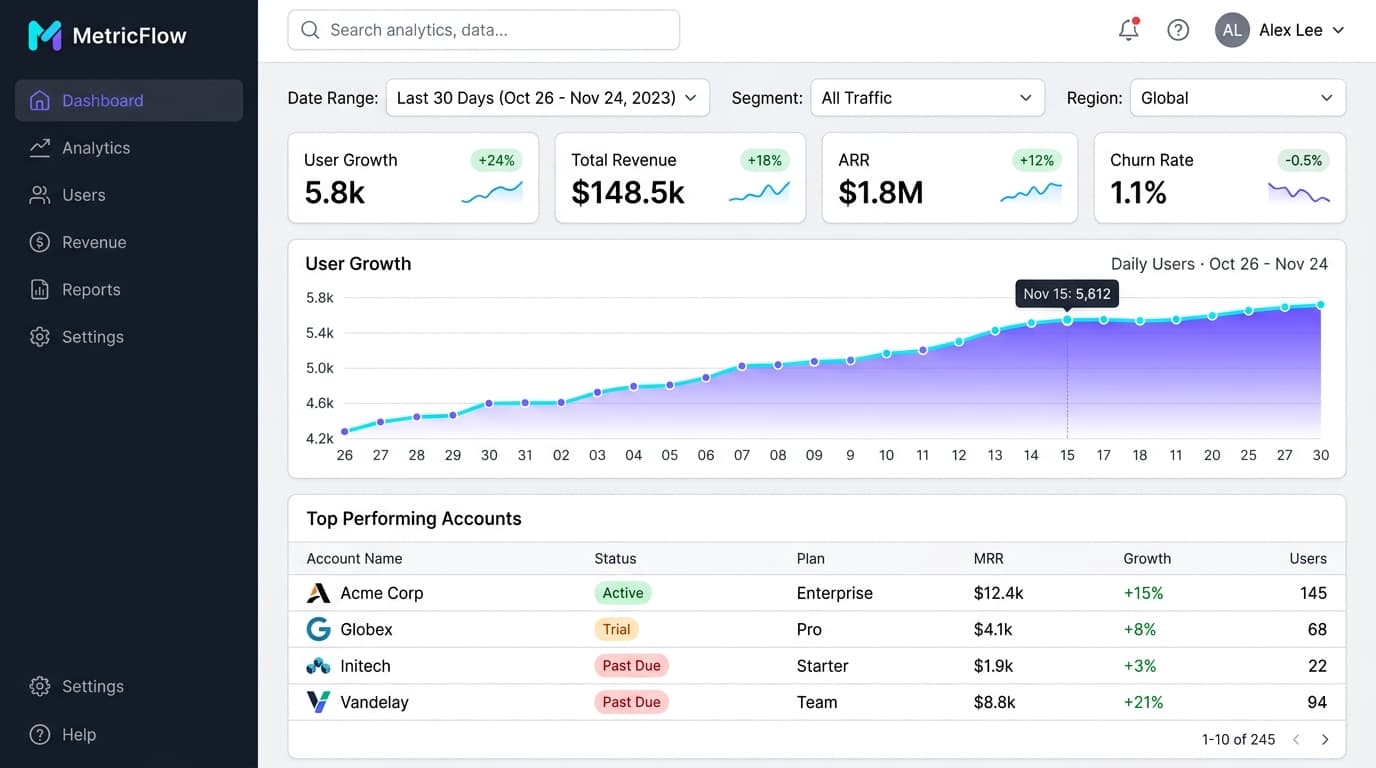Click the Alex Lee user name
1376x768 pixels.
[1290, 30]
